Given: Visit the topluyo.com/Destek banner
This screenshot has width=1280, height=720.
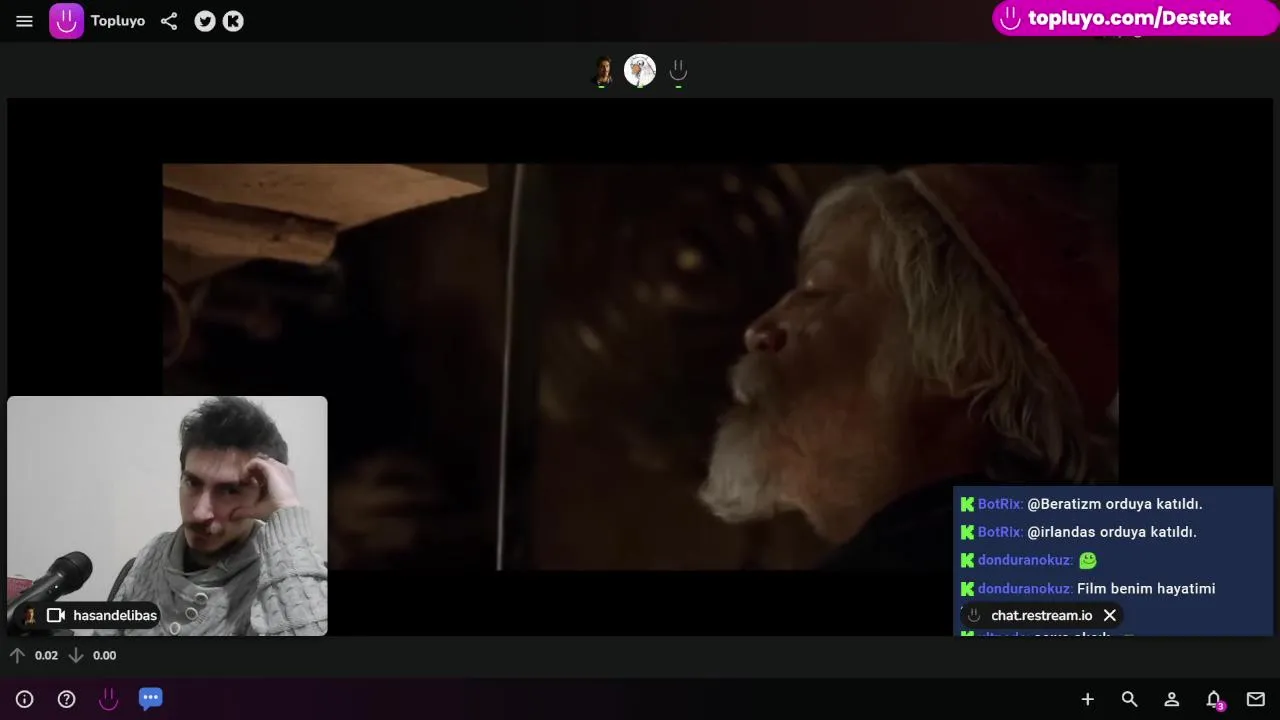Looking at the screenshot, I should (x=1135, y=18).
